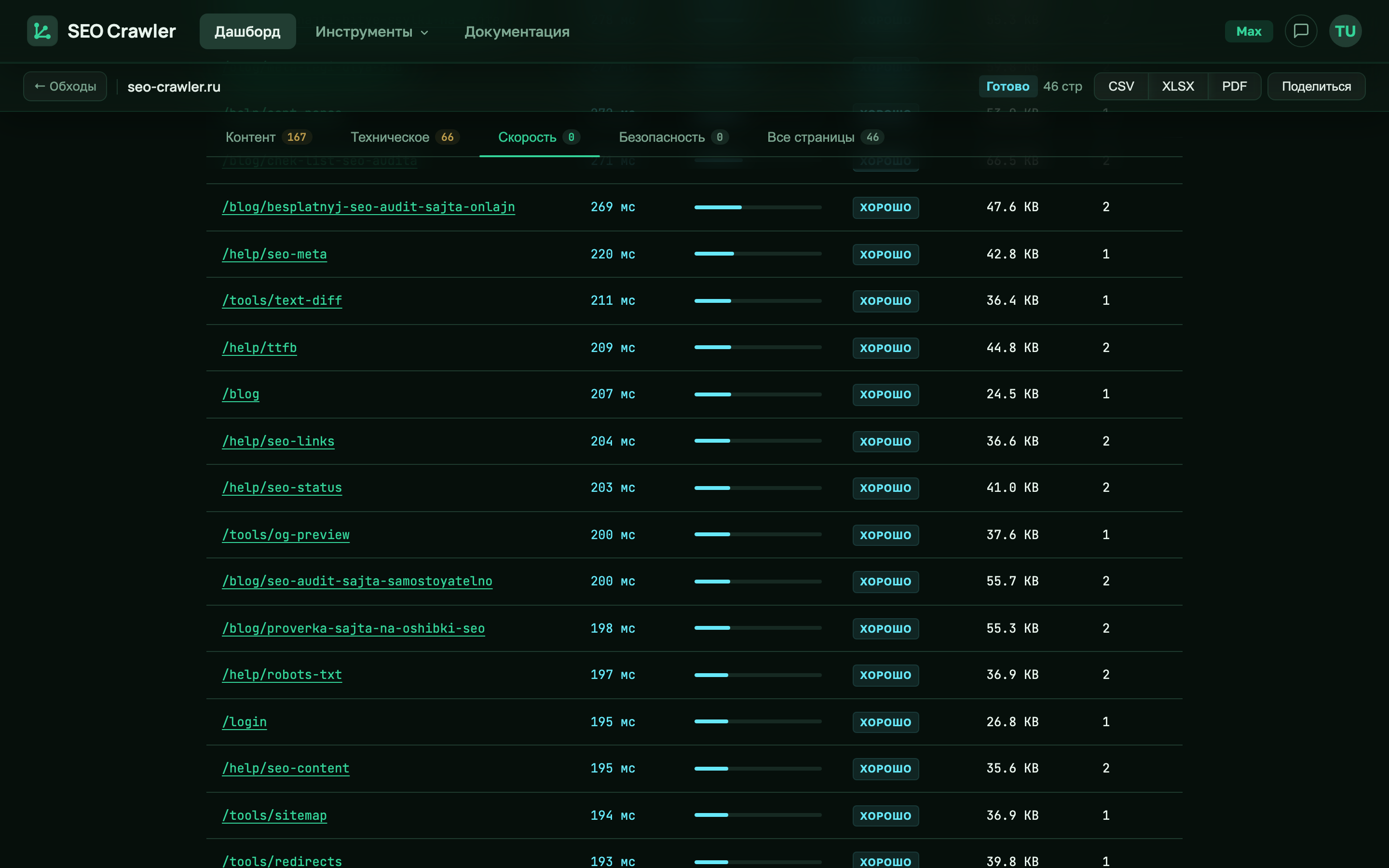
Task: Click the speed bar for /help/seo-meta
Action: 758,254
